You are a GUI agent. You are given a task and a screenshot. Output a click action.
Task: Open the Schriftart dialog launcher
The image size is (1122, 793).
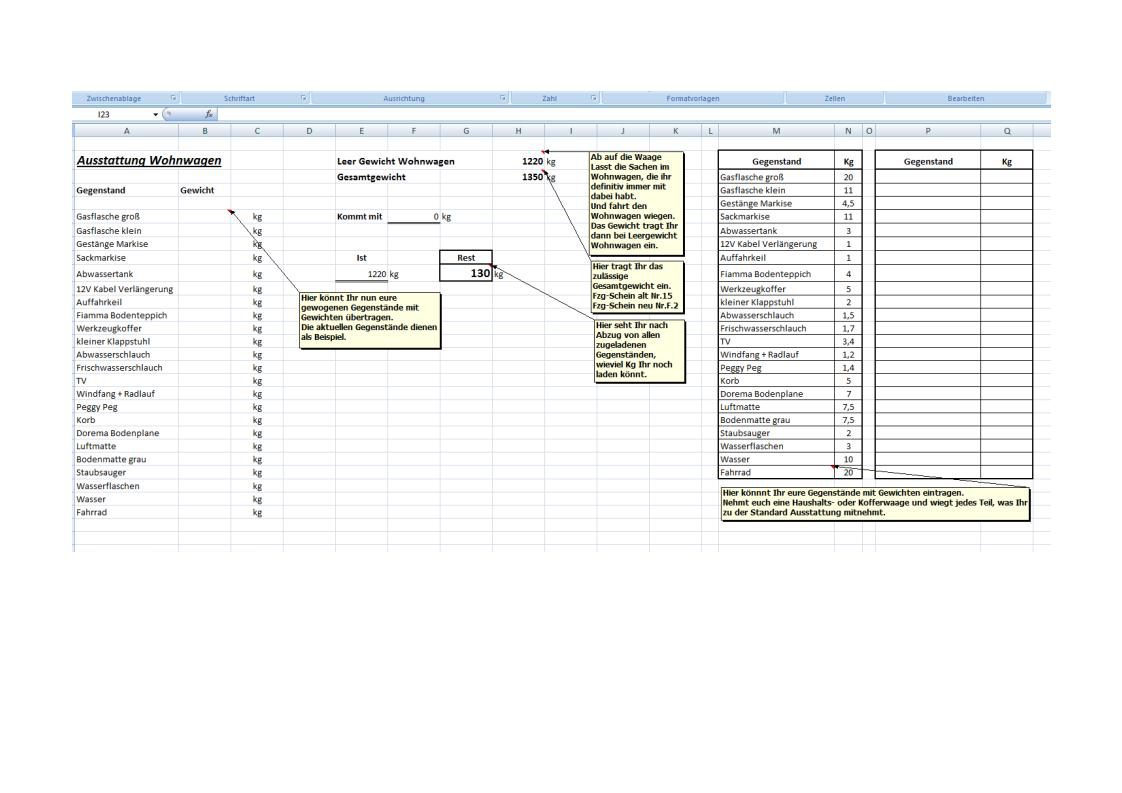tap(303, 98)
